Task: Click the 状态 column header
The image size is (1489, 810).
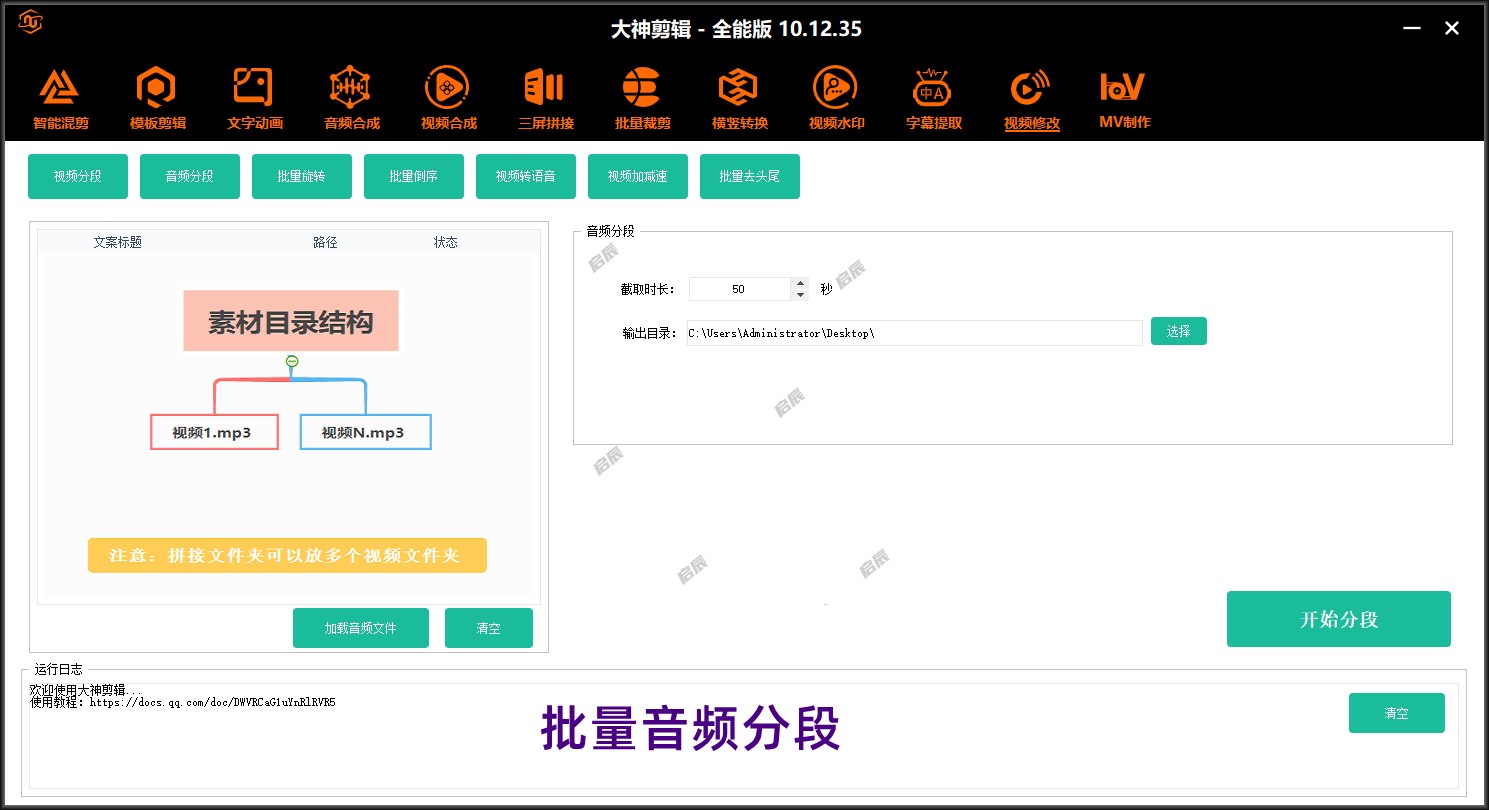Action: (446, 242)
